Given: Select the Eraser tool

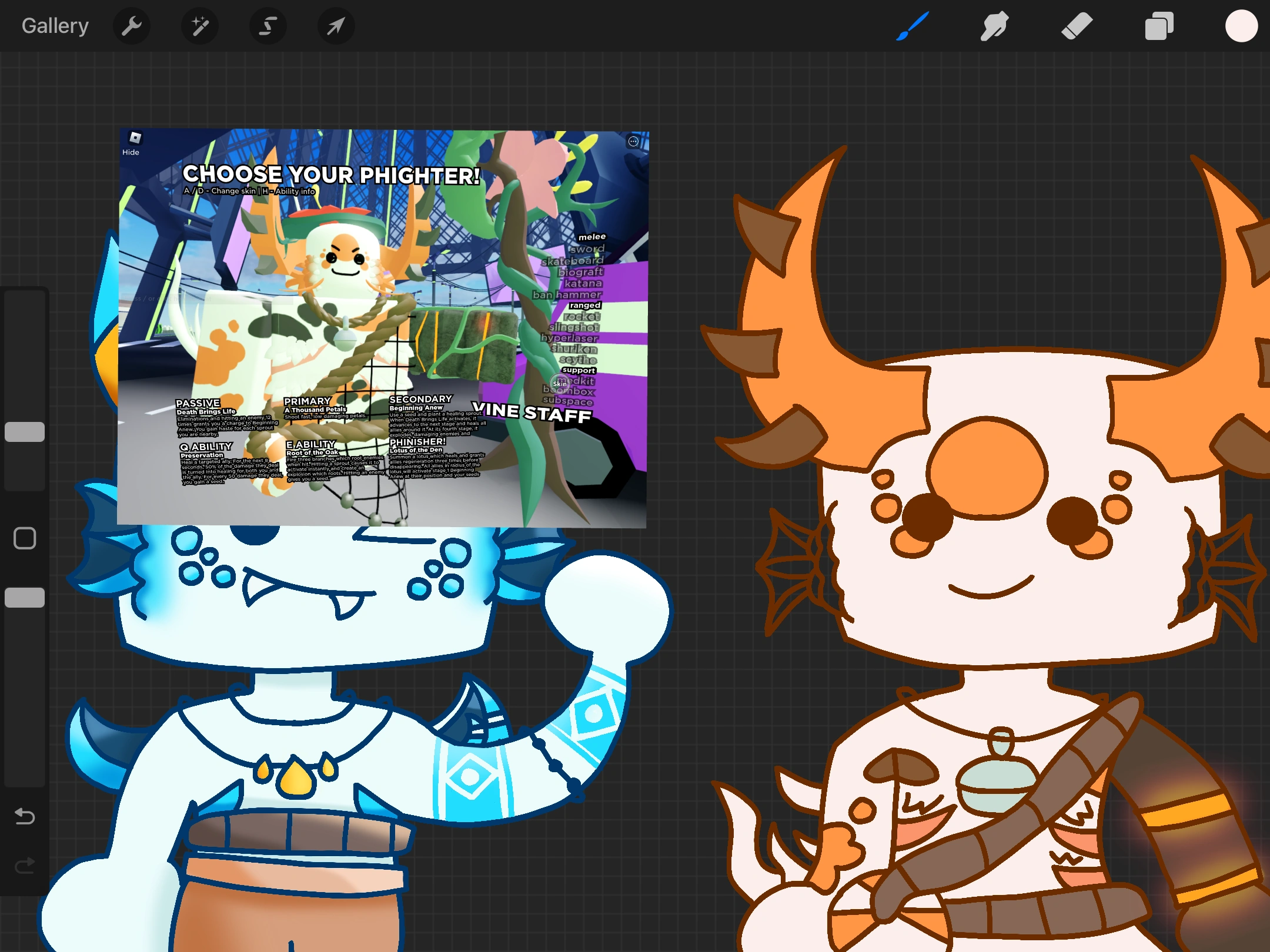Looking at the screenshot, I should (x=1077, y=26).
